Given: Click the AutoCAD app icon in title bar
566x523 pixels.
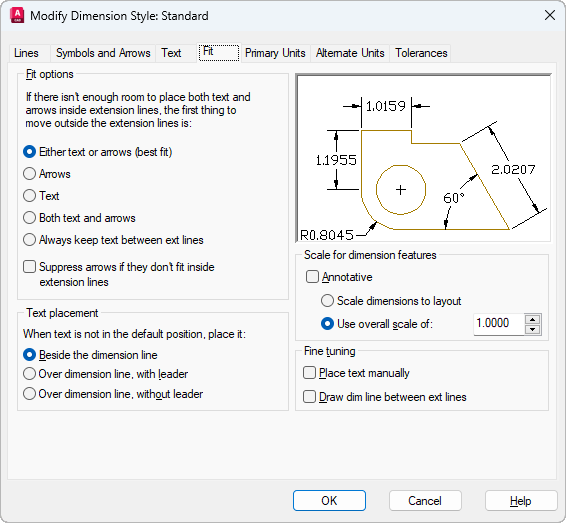Looking at the screenshot, I should pyautogui.click(x=17, y=16).
